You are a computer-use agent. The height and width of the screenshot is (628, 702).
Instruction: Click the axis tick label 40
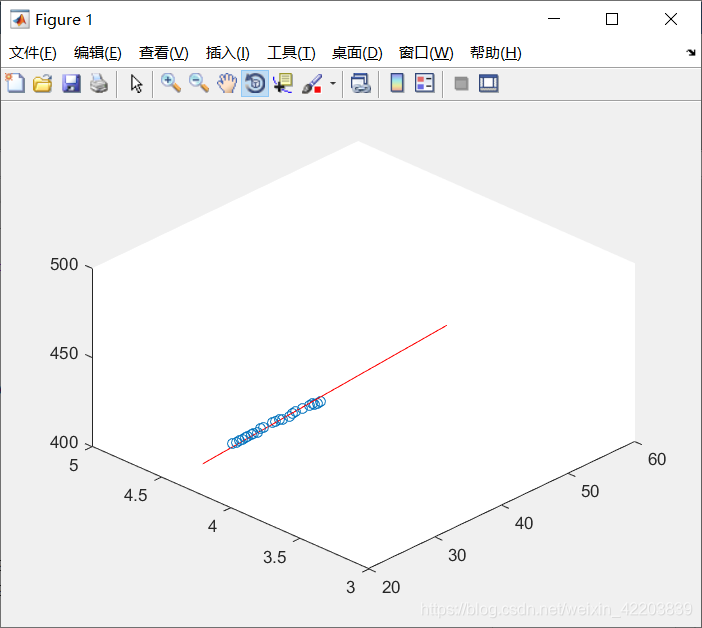point(523,523)
